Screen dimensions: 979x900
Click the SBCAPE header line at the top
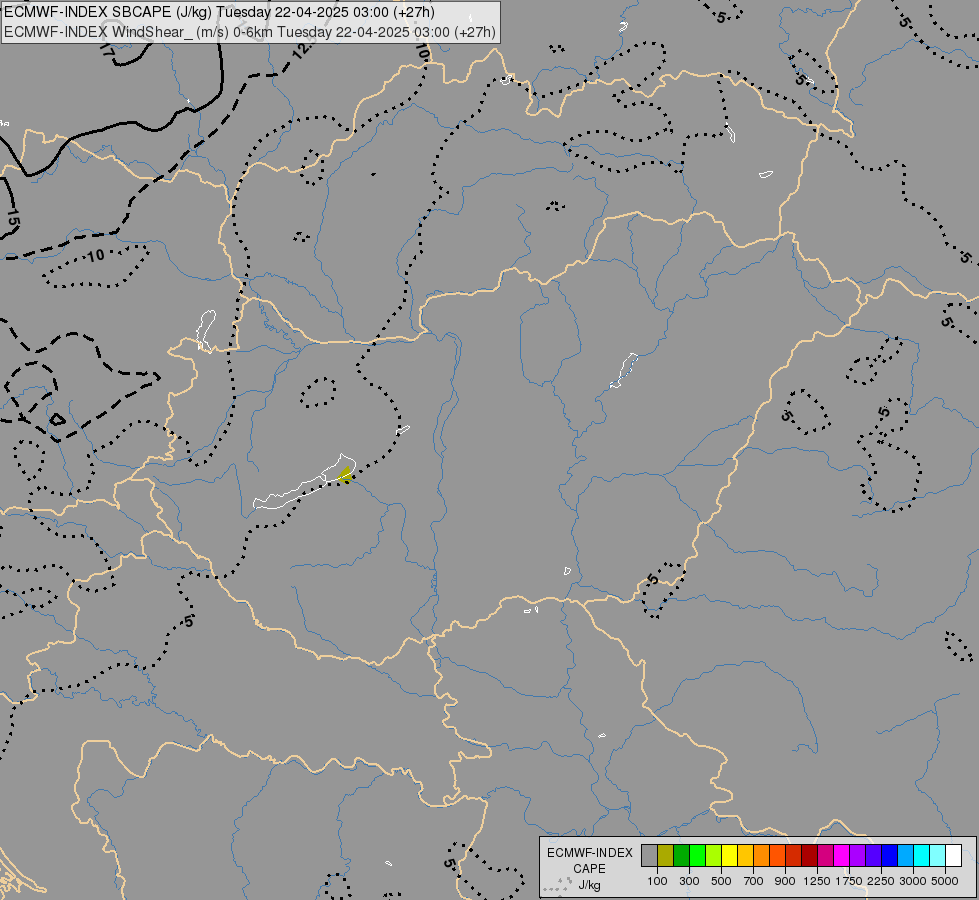219,12
